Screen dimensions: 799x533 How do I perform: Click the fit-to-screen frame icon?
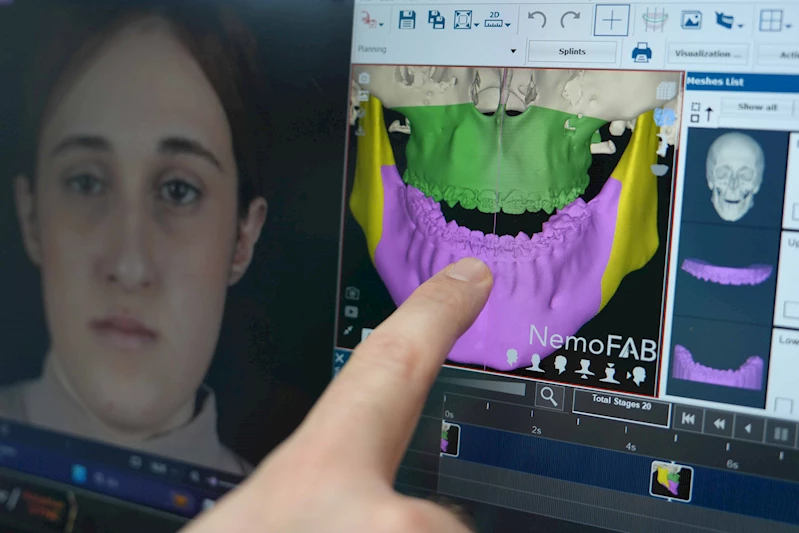click(462, 20)
